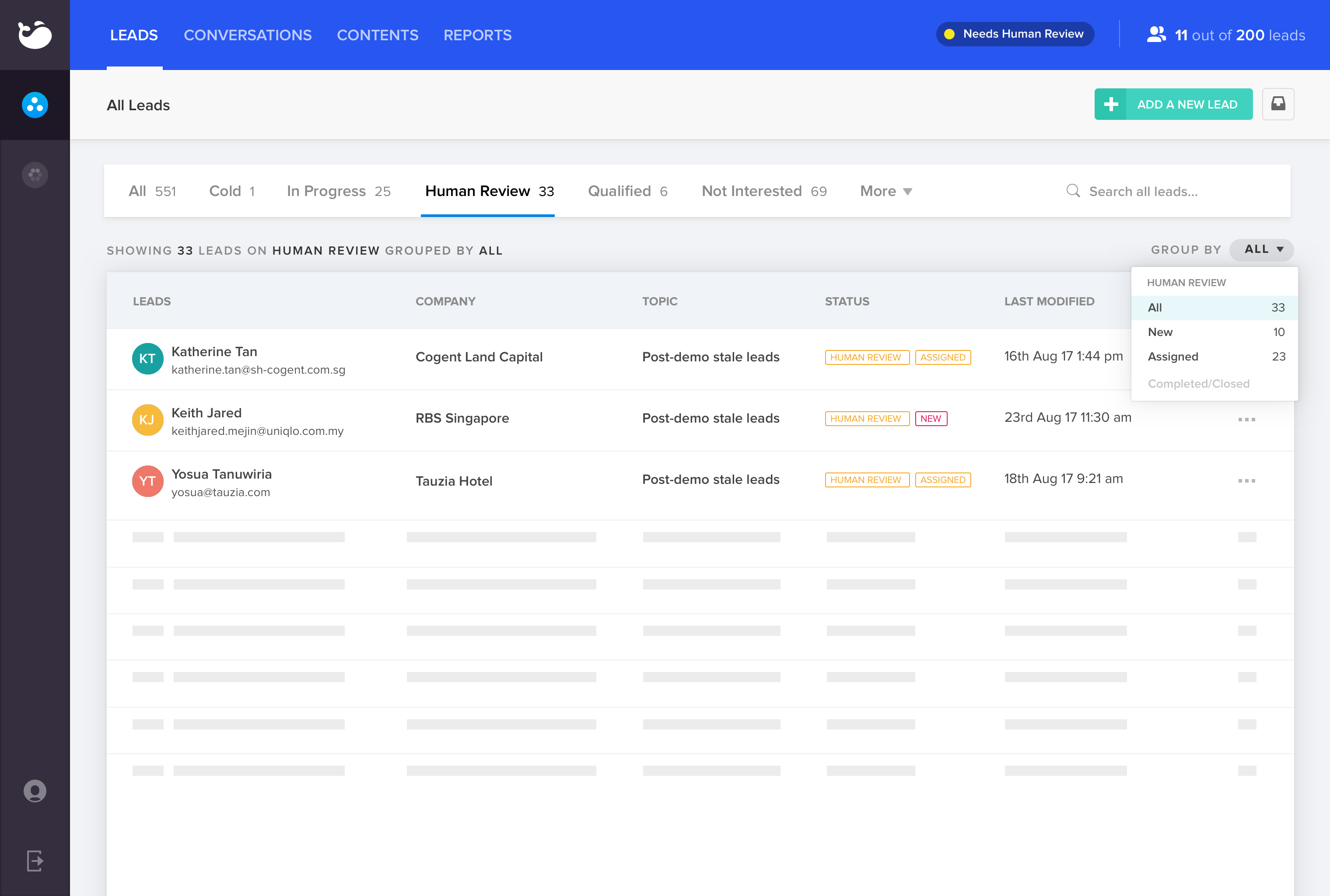Click the whale logo icon
The height and width of the screenshot is (896, 1330).
35,35
